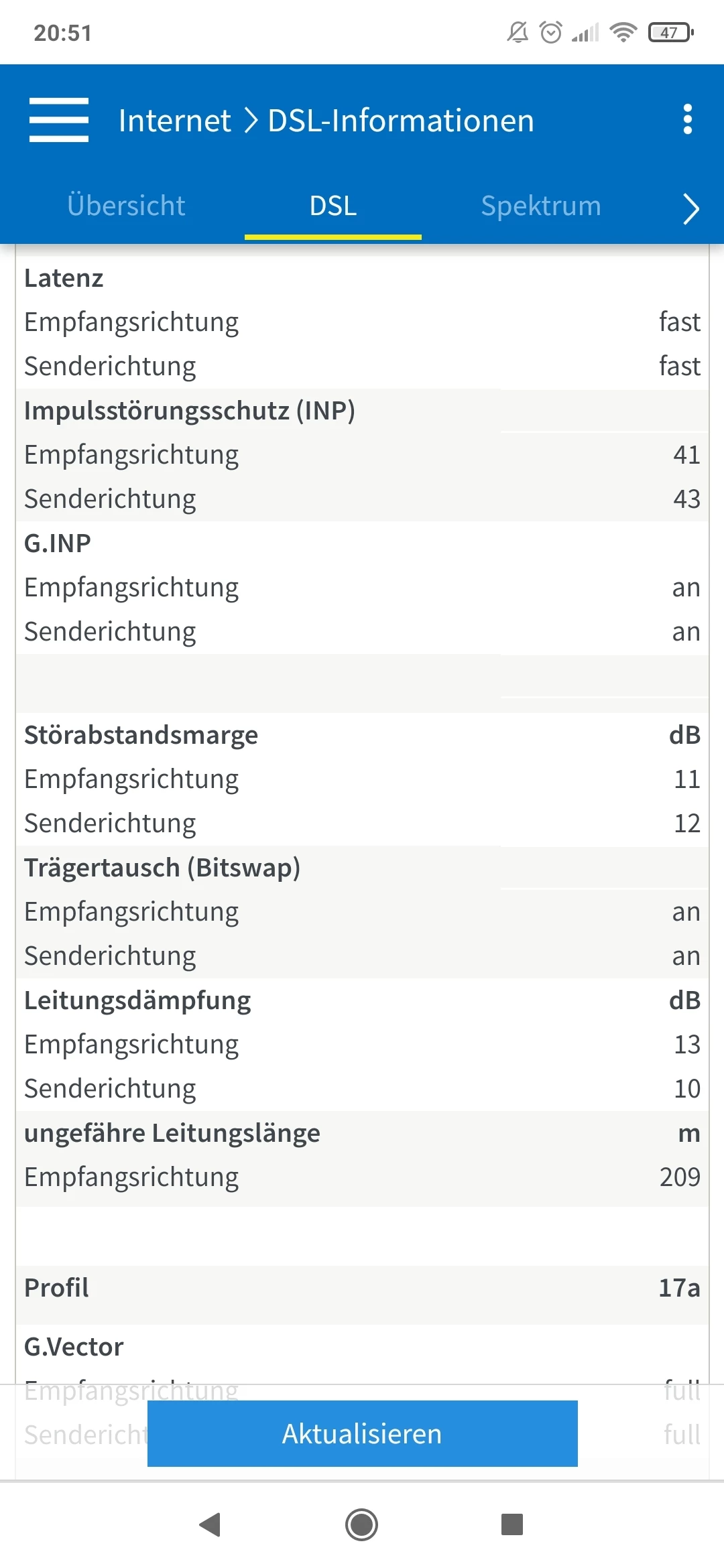Tap the Störabstandsmarge heading

coord(141,735)
